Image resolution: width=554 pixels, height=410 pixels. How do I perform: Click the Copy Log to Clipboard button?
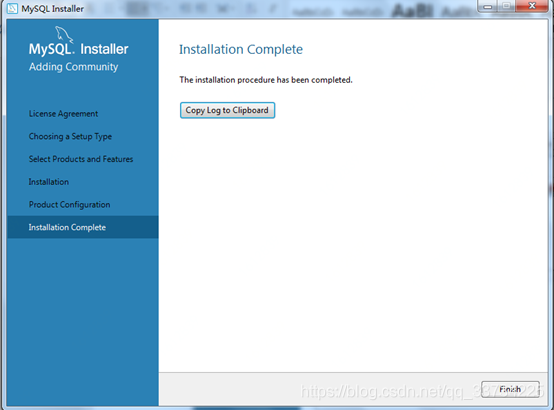[227, 110]
